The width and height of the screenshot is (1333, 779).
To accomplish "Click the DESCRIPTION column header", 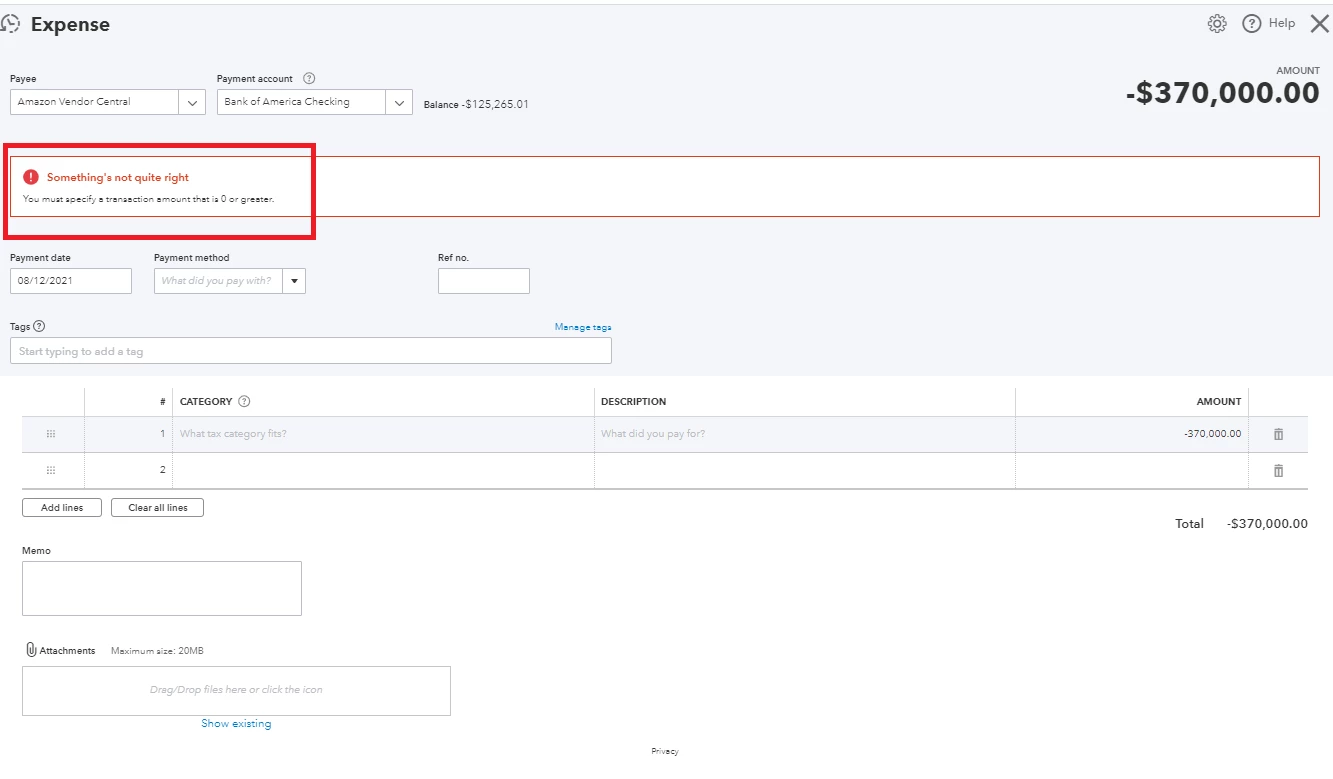I will click(x=633, y=402).
